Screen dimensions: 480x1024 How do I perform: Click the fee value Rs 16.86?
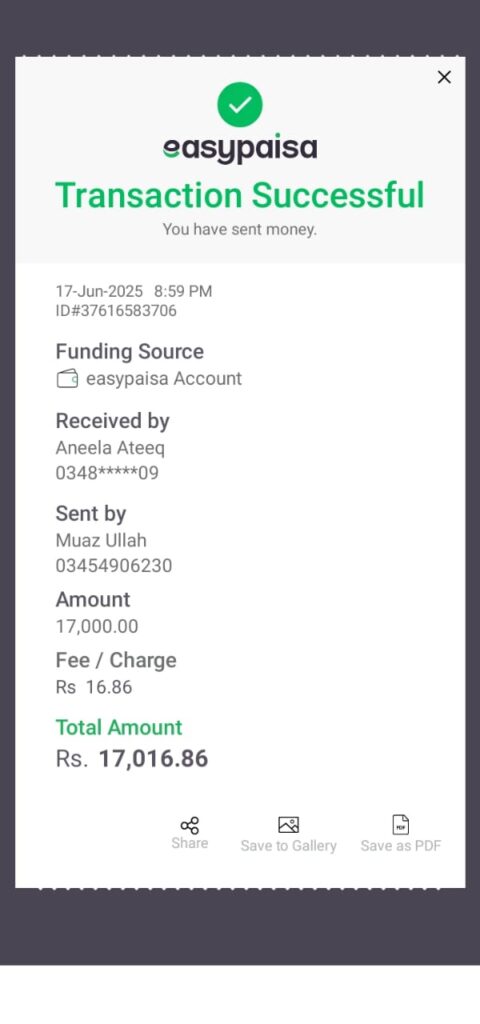pyautogui.click(x=94, y=687)
